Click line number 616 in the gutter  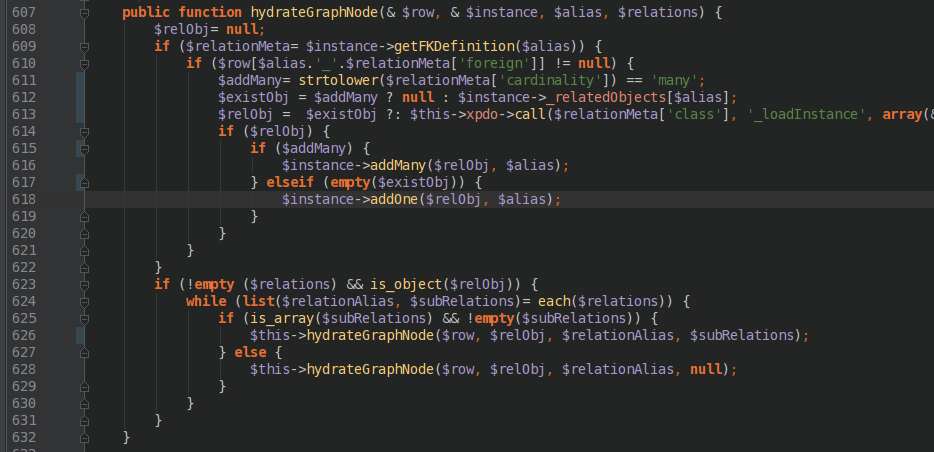(x=24, y=165)
